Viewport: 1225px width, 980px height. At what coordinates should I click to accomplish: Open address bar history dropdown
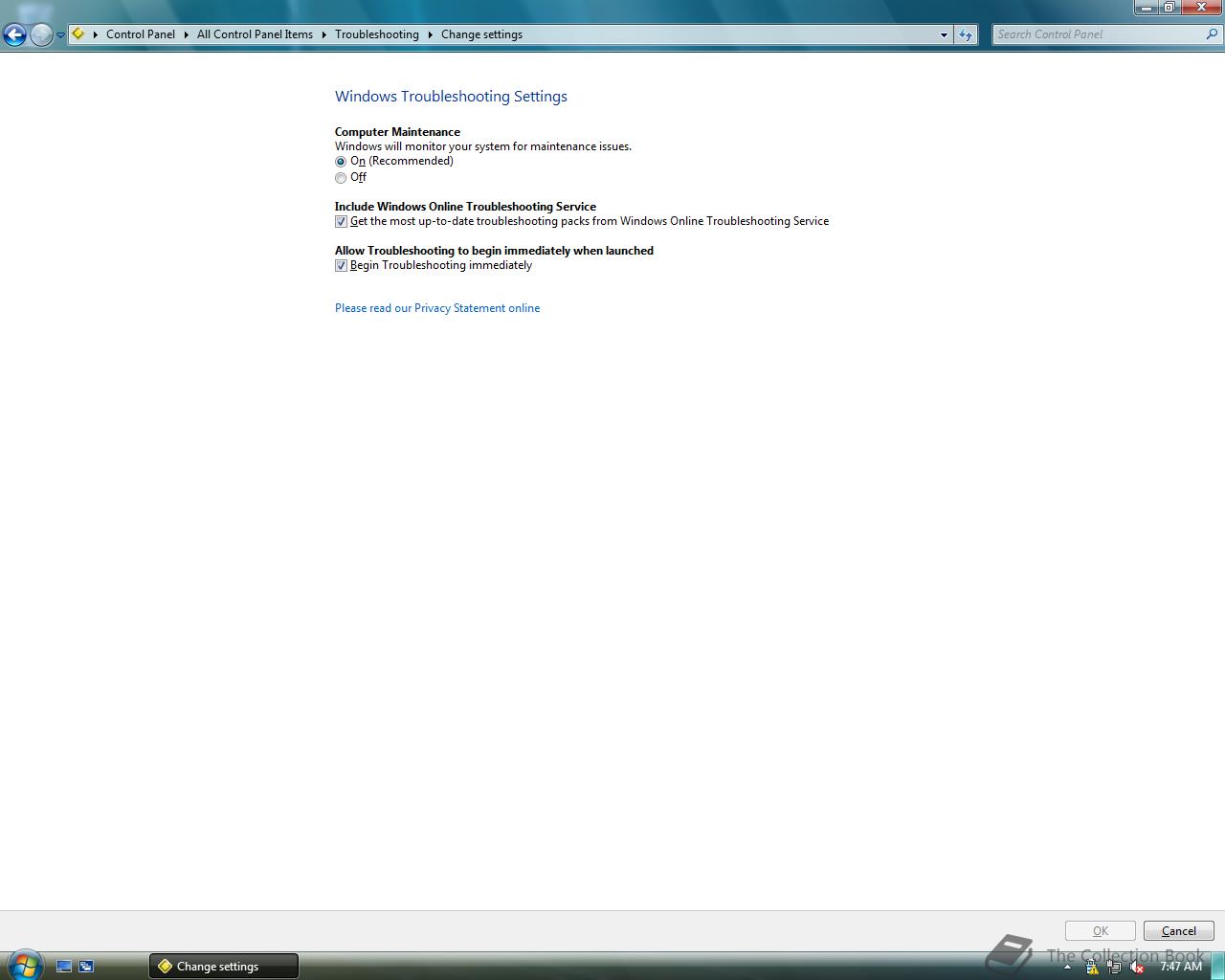tap(944, 34)
